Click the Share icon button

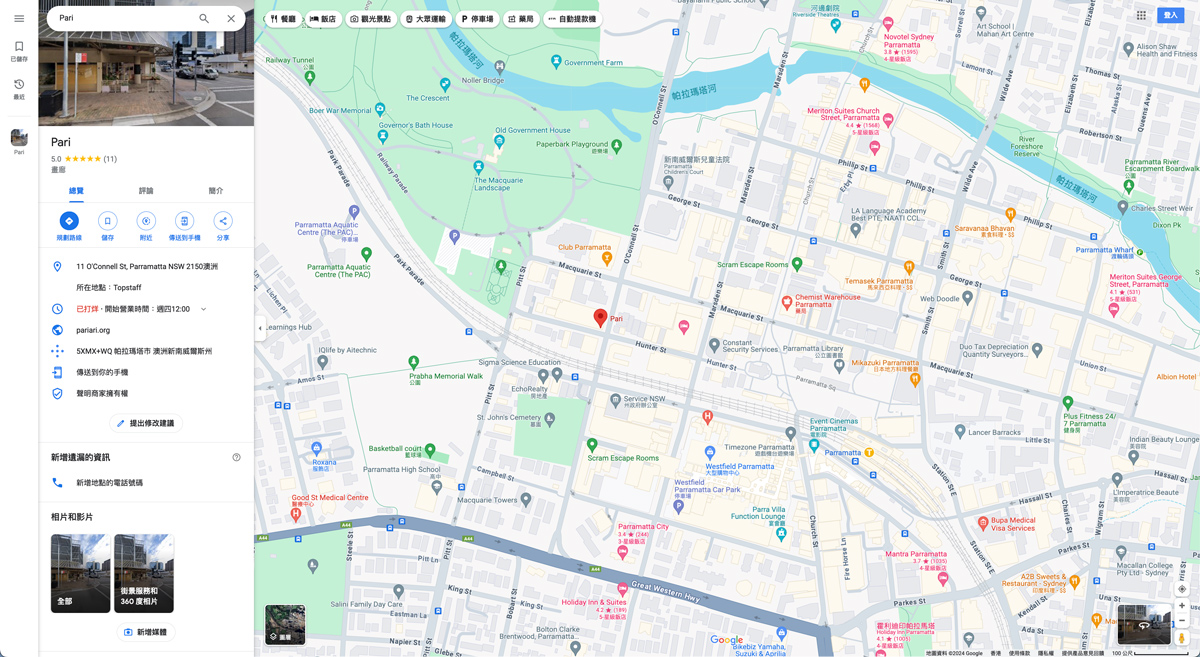pyautogui.click(x=223, y=221)
